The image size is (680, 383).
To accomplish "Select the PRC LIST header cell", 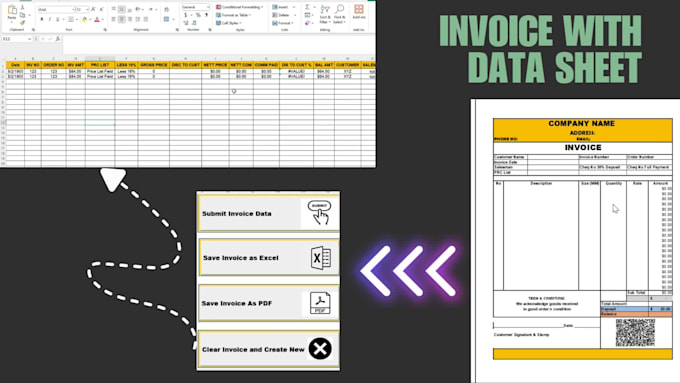I will pos(100,65).
